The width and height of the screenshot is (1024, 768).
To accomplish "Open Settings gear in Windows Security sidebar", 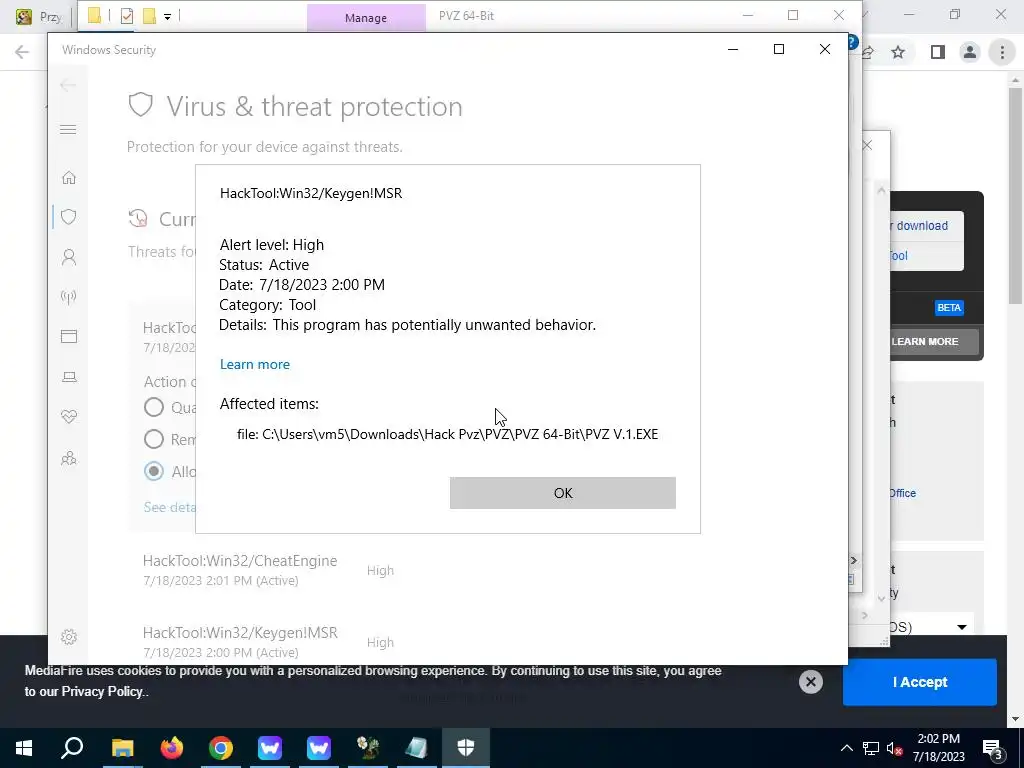I will click(69, 637).
